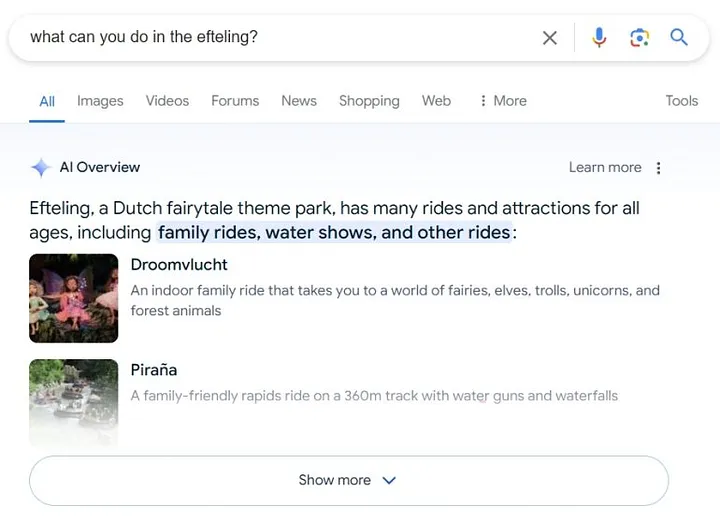
Task: Open AI Overview three-dot options menu
Action: click(658, 168)
